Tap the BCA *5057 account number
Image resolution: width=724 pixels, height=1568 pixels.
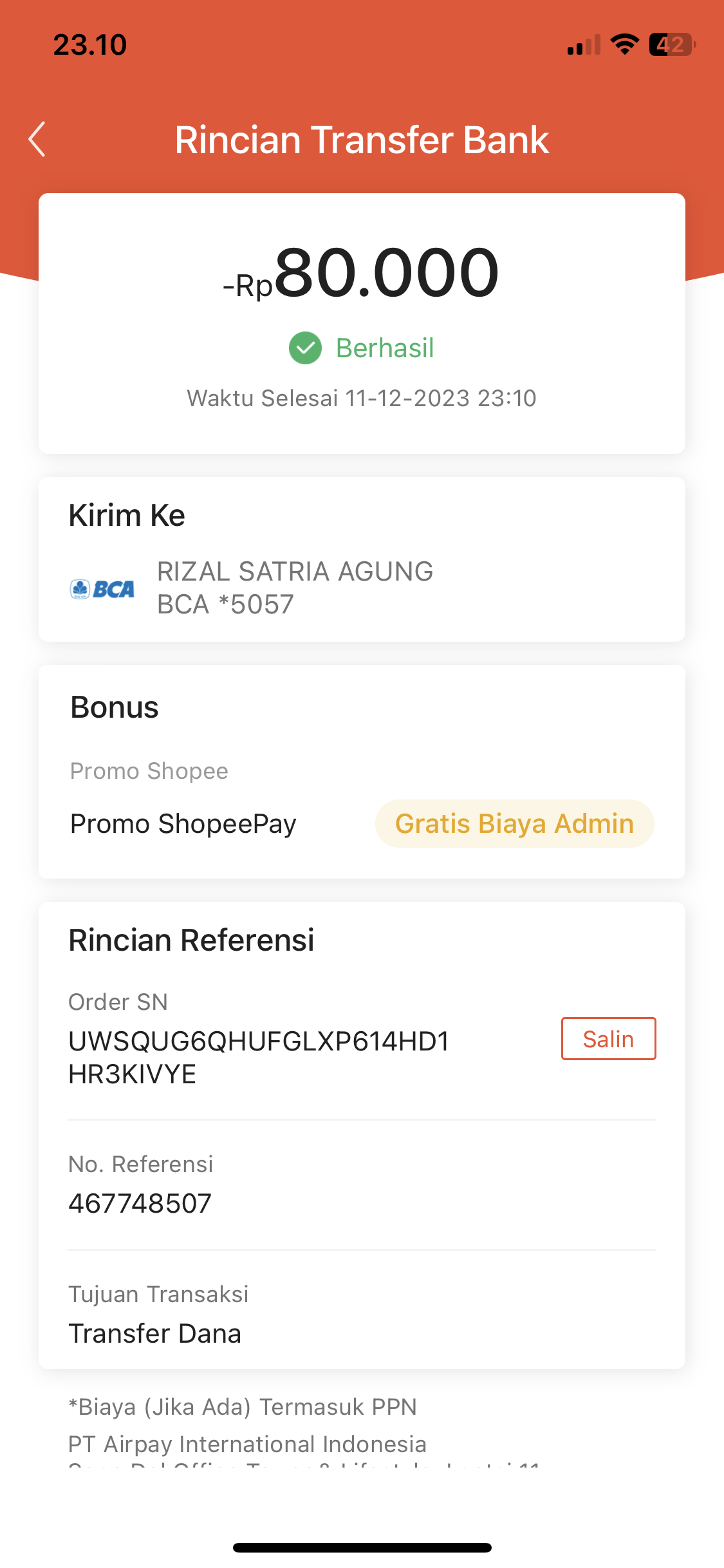(226, 604)
